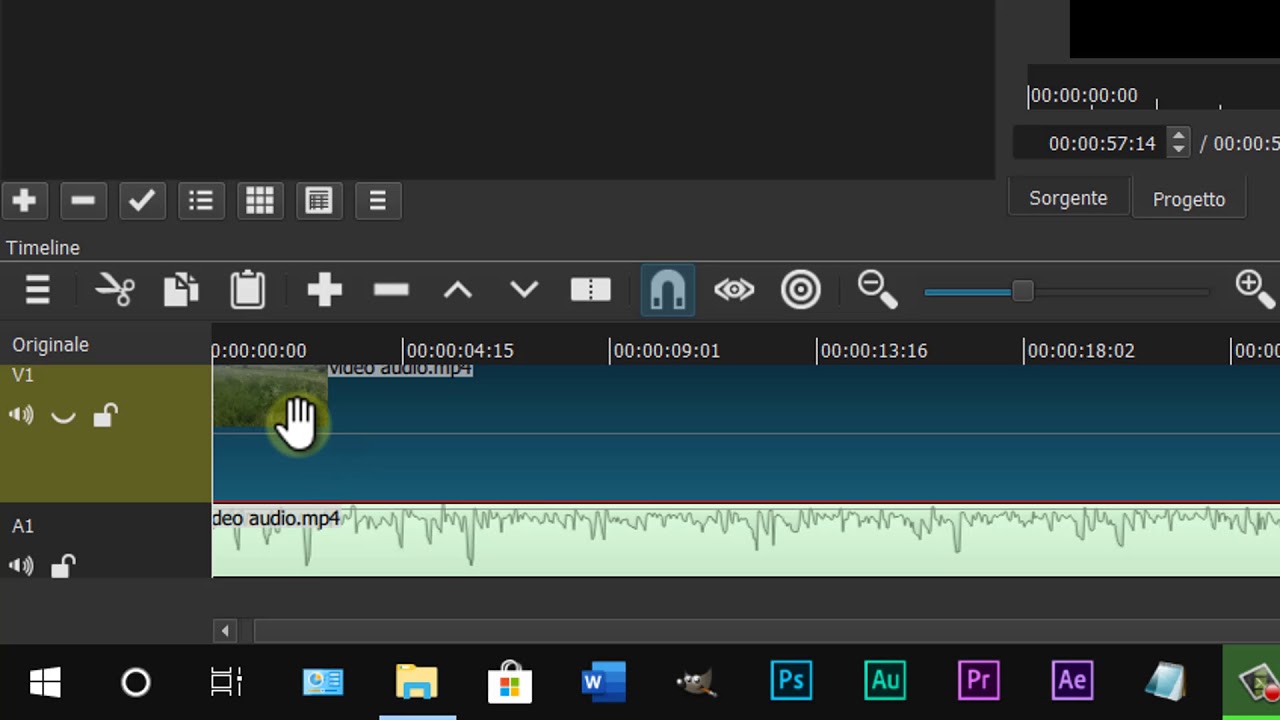Paste clip with clipboard icon
Screen dimensions: 1280x720
tap(248, 290)
